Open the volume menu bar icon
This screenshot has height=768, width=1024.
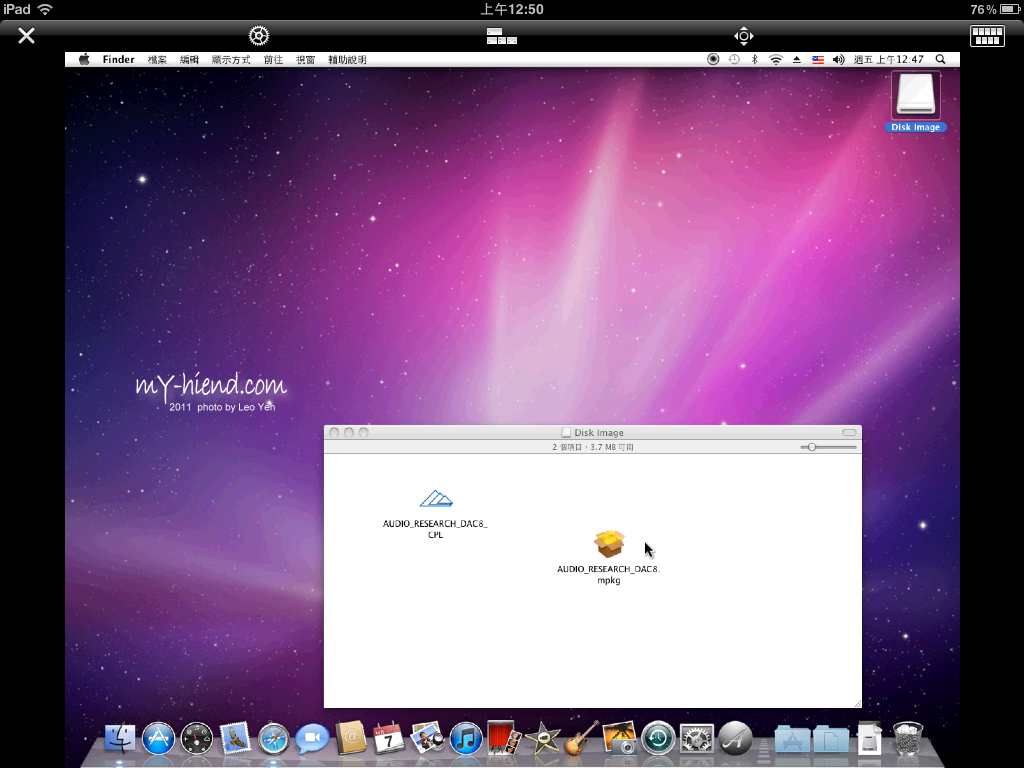click(839, 59)
